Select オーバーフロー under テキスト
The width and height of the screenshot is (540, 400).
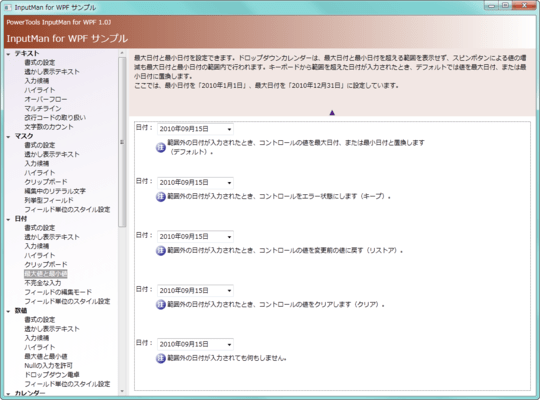[45, 99]
